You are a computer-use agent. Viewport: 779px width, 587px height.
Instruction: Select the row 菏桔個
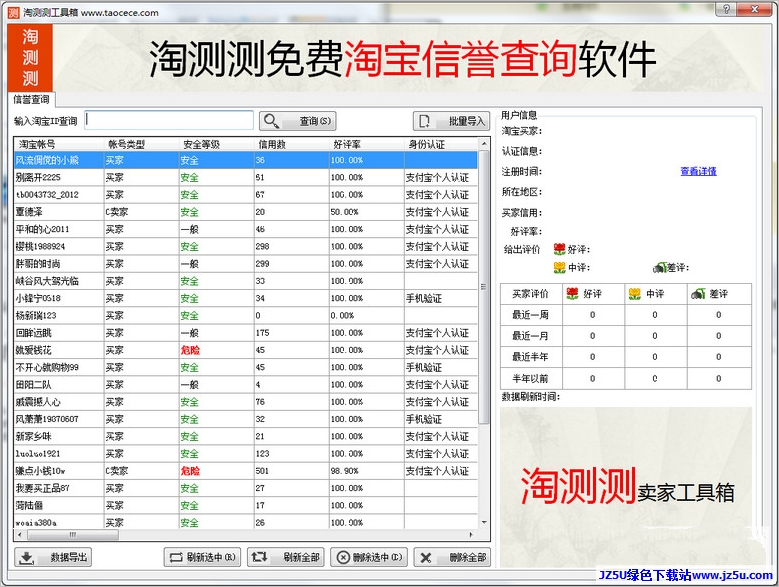246,506
